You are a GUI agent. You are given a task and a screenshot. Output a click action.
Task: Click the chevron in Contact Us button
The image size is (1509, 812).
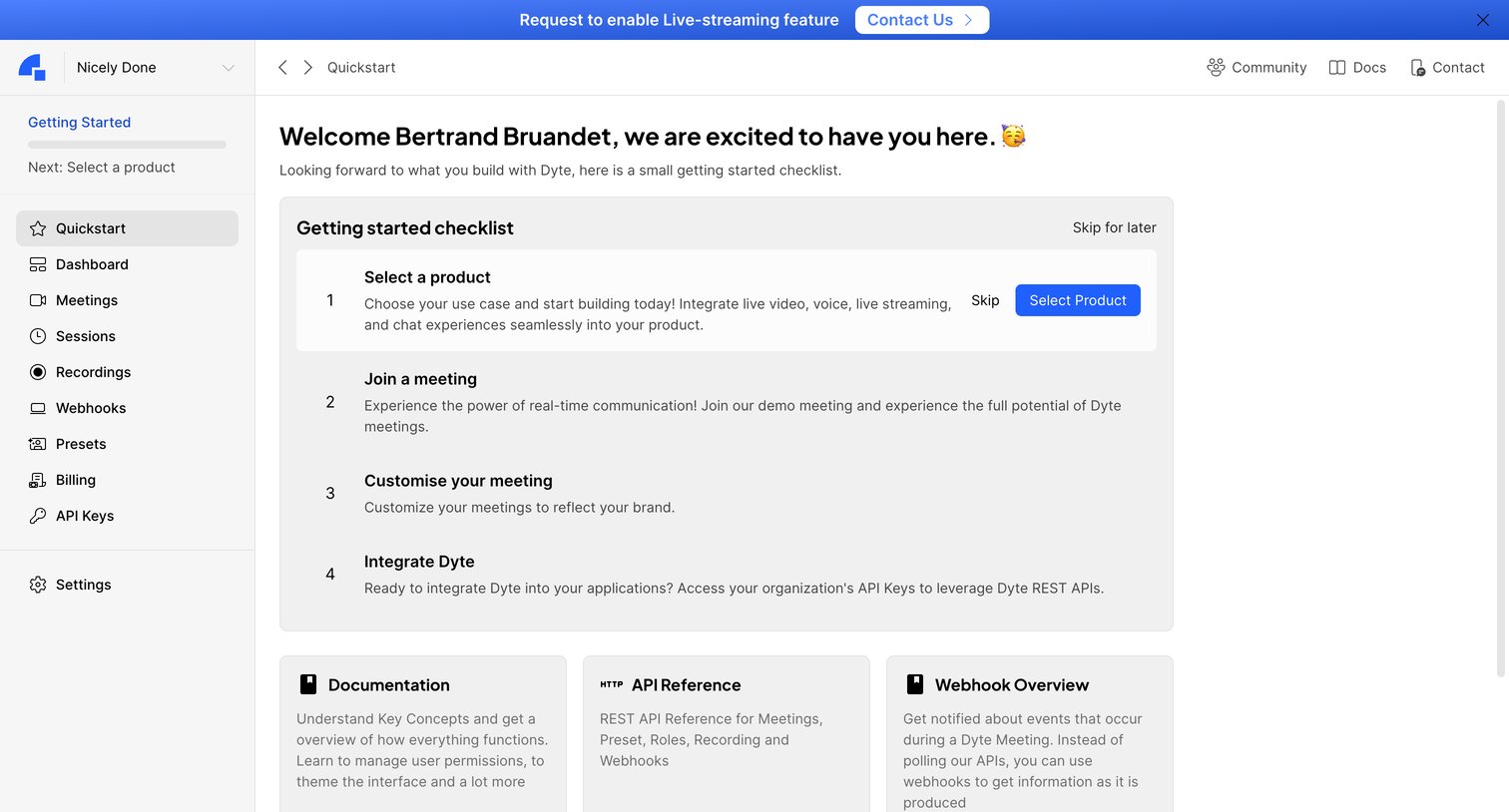(968, 20)
